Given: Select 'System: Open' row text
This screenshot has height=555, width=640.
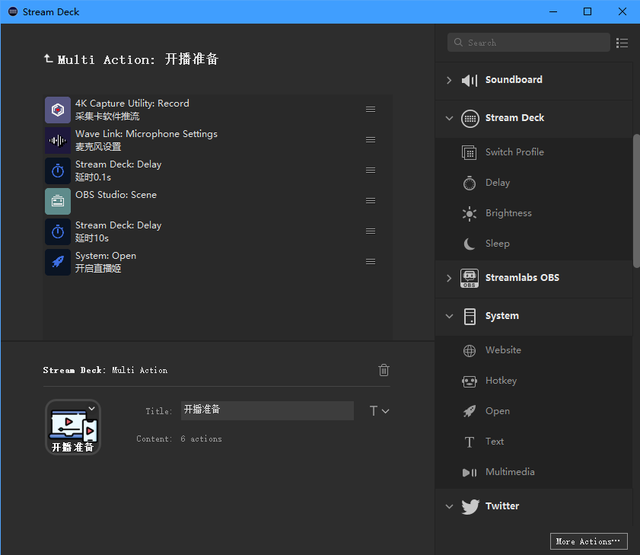Looking at the screenshot, I should pos(106,256).
